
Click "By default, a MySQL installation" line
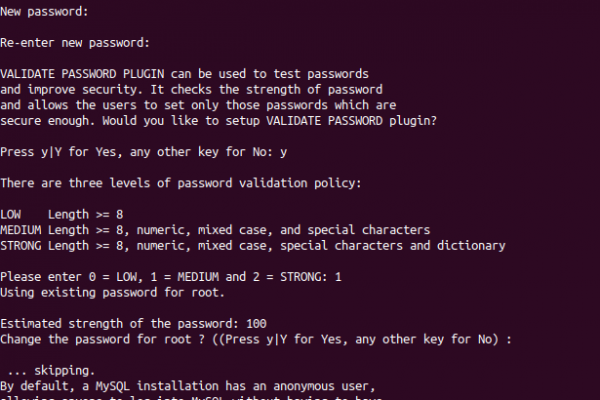[x=188, y=386]
